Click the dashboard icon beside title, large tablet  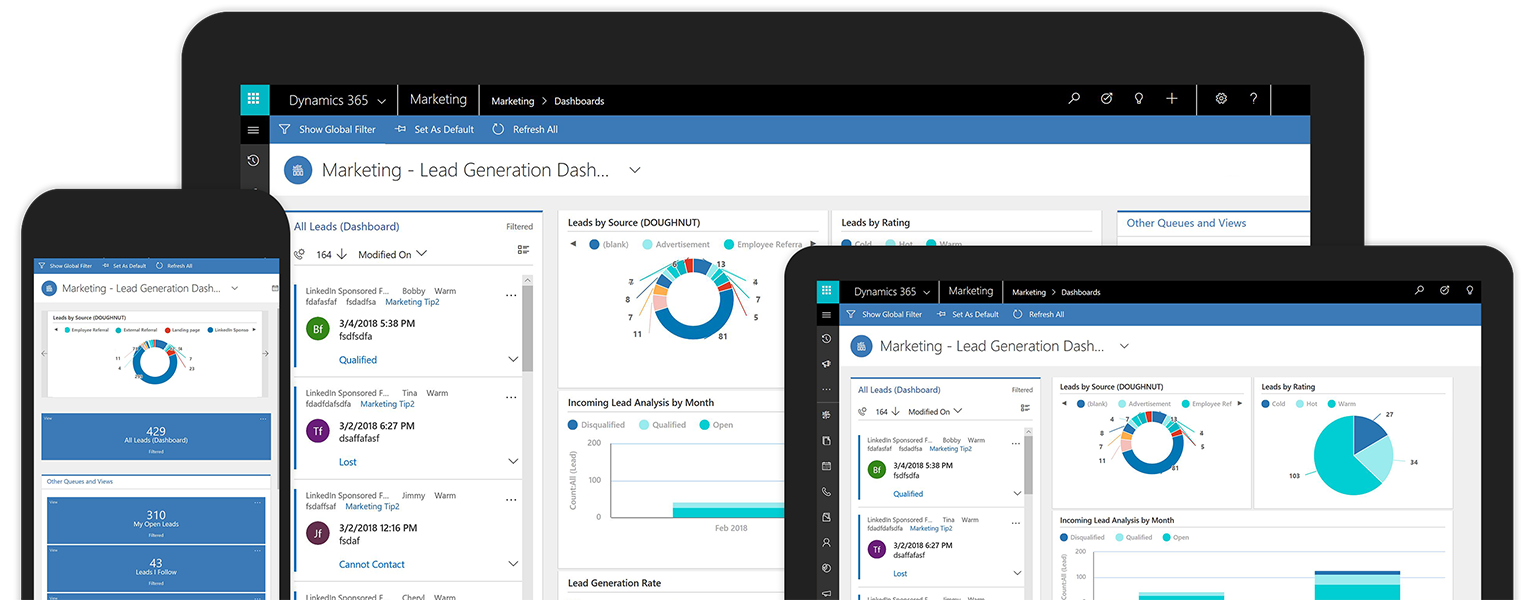(298, 170)
